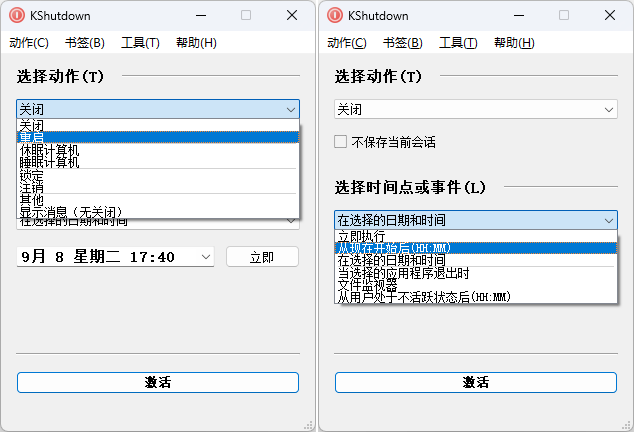Open 书签(B) menu in right window
This screenshot has width=635, height=432.
pyautogui.click(x=403, y=43)
